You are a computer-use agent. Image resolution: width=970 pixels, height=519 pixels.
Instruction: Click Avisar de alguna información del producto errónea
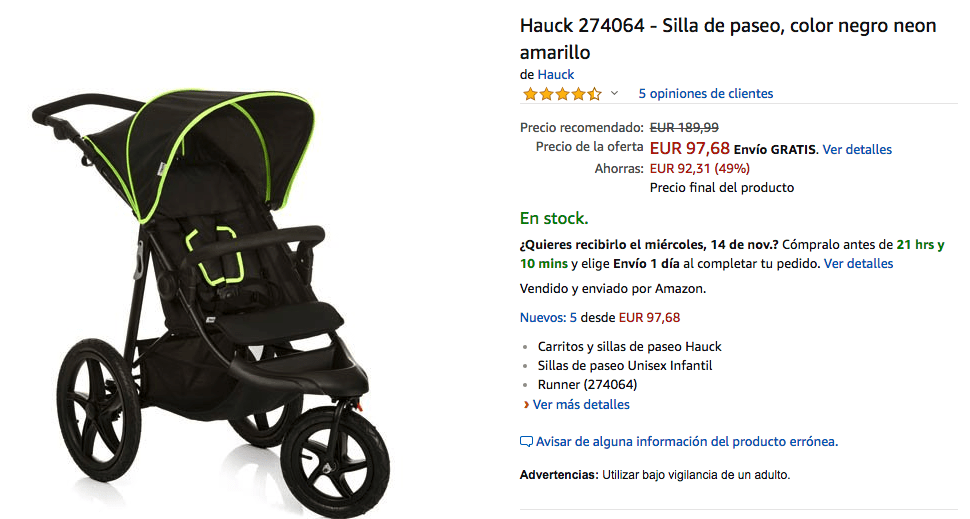point(687,442)
